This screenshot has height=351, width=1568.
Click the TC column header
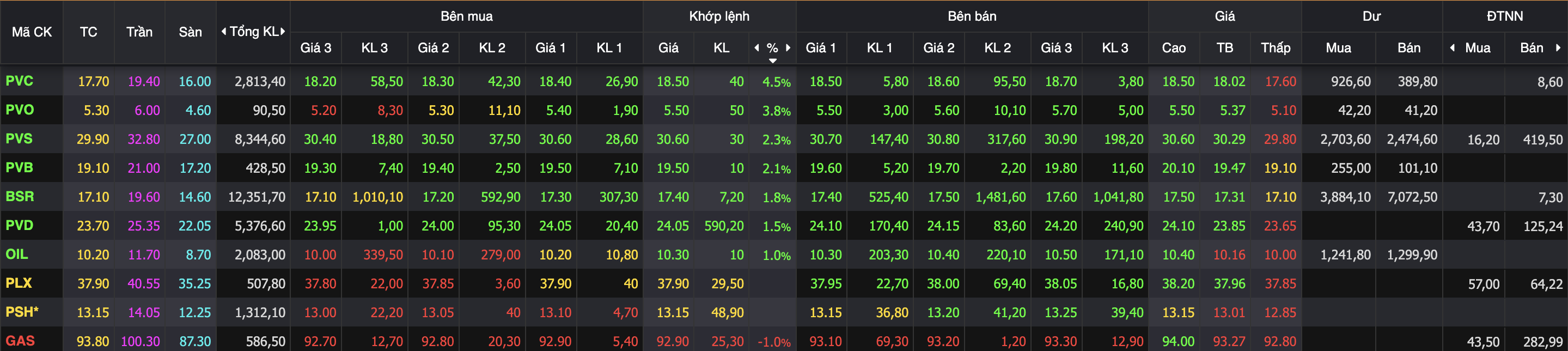click(88, 32)
